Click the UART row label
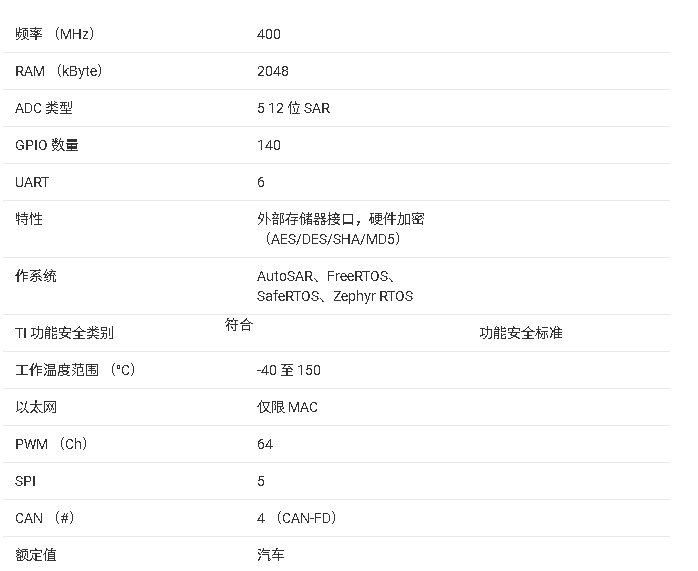Viewport: 698px width, 571px height. (32, 182)
